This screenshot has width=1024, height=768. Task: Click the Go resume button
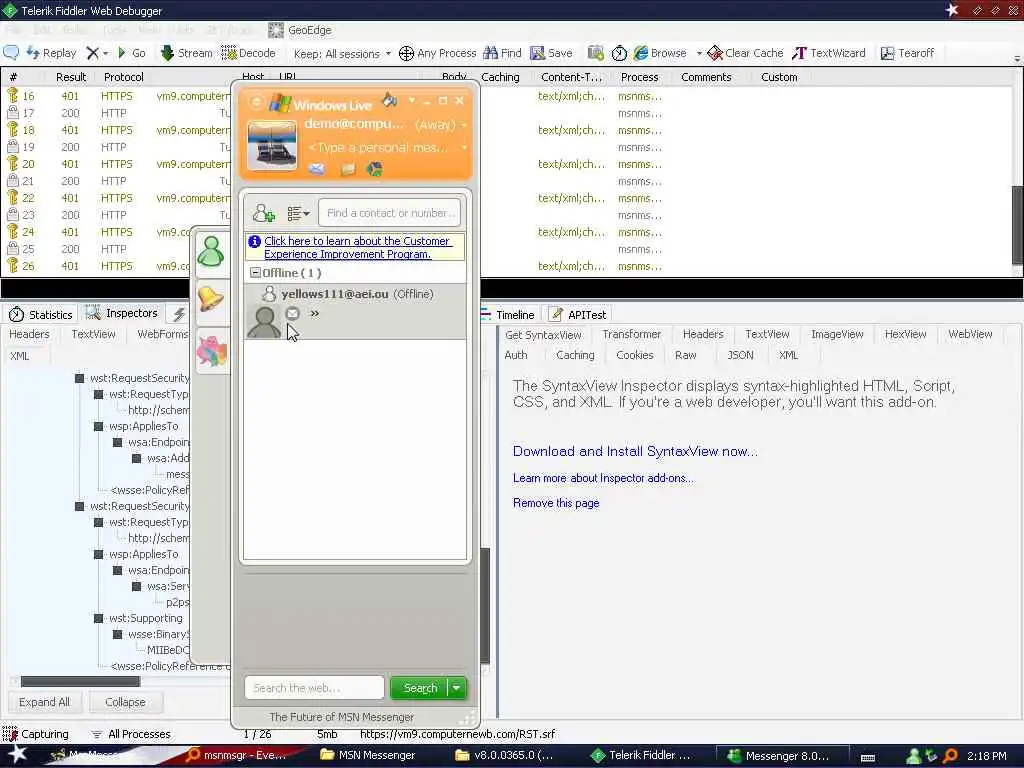(x=131, y=53)
